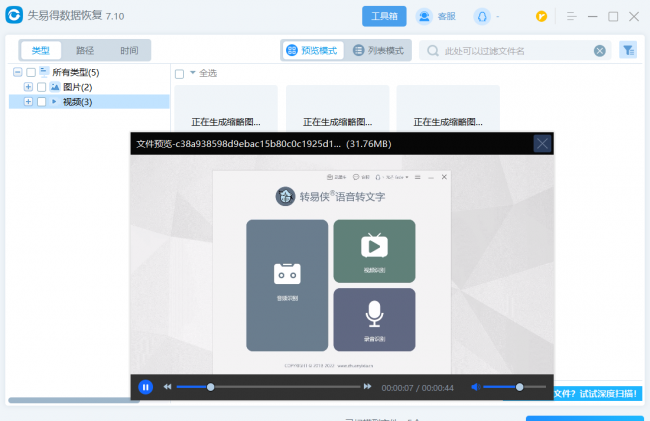The height and width of the screenshot is (421, 650).
Task: Open the hamburger settings menu icon
Action: click(572, 16)
